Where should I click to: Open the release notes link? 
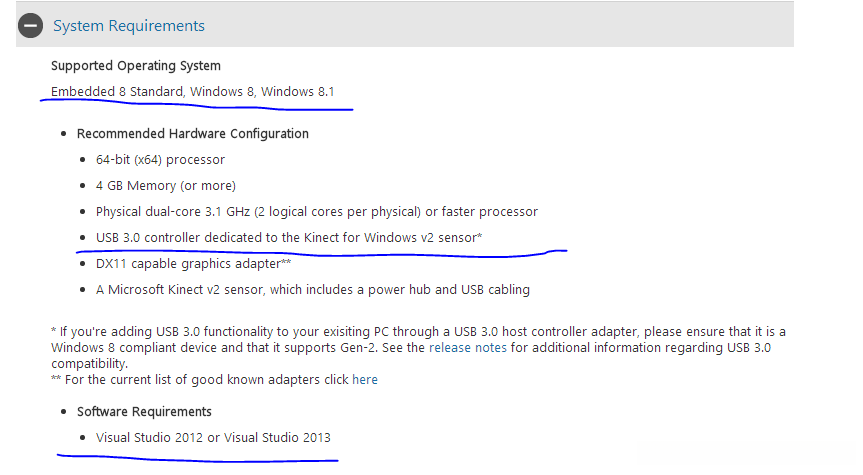tap(467, 348)
